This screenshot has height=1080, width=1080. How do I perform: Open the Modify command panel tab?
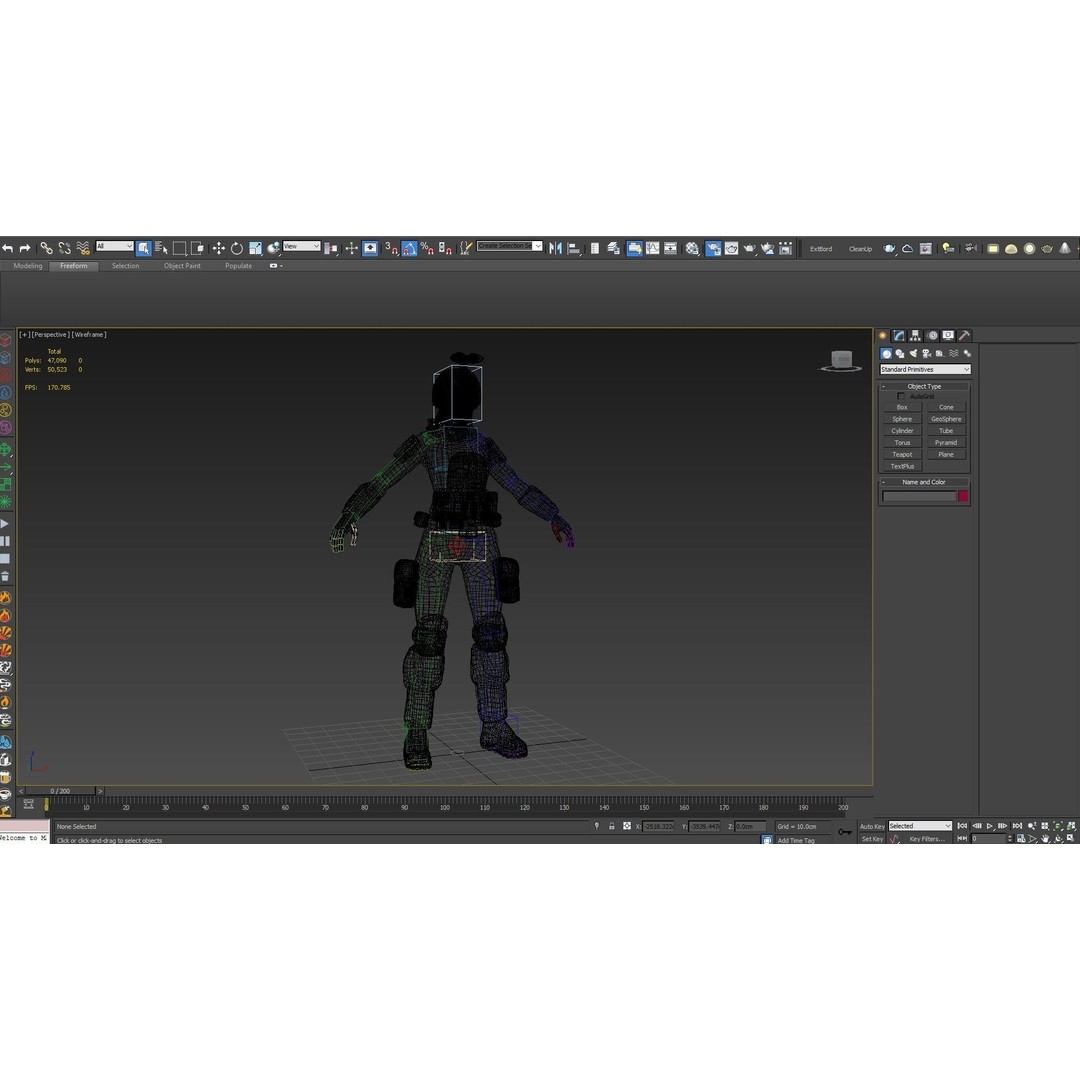point(899,335)
